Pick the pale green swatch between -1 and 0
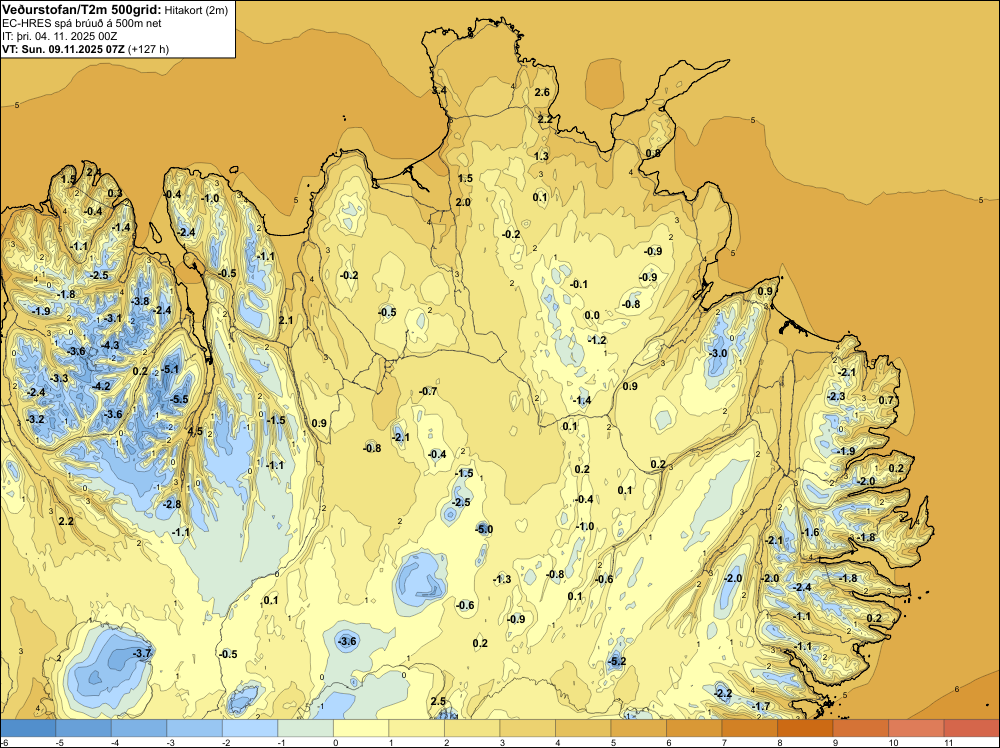This screenshot has width=1000, height=748. [305, 728]
